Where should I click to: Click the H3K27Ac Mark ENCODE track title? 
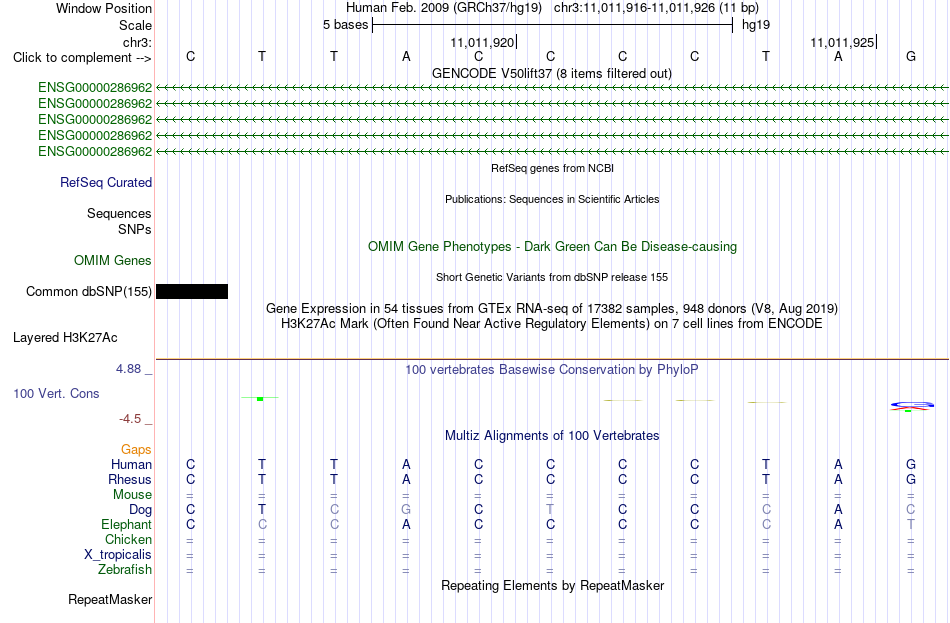551,324
